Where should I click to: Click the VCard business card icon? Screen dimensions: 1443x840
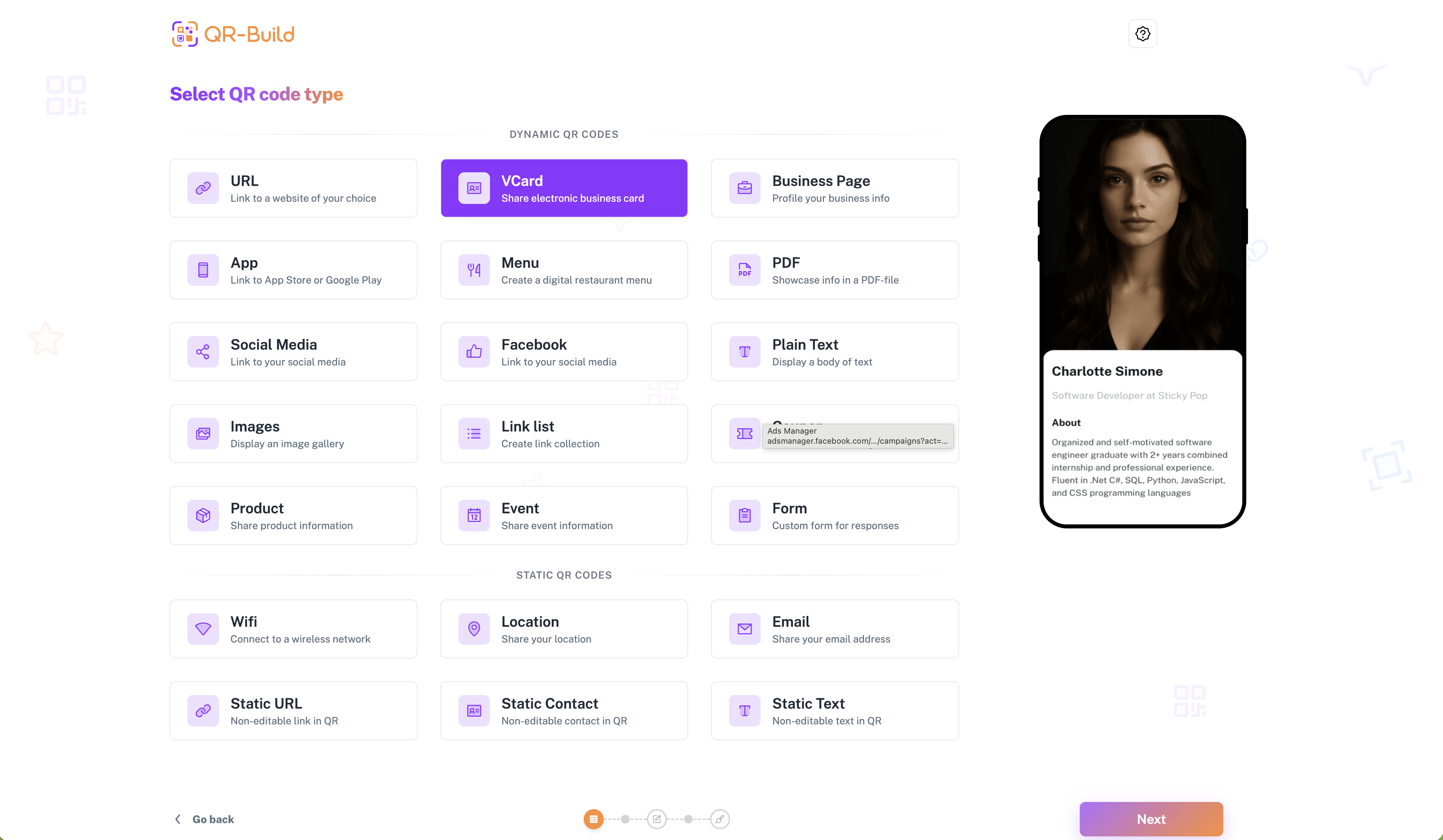point(473,188)
